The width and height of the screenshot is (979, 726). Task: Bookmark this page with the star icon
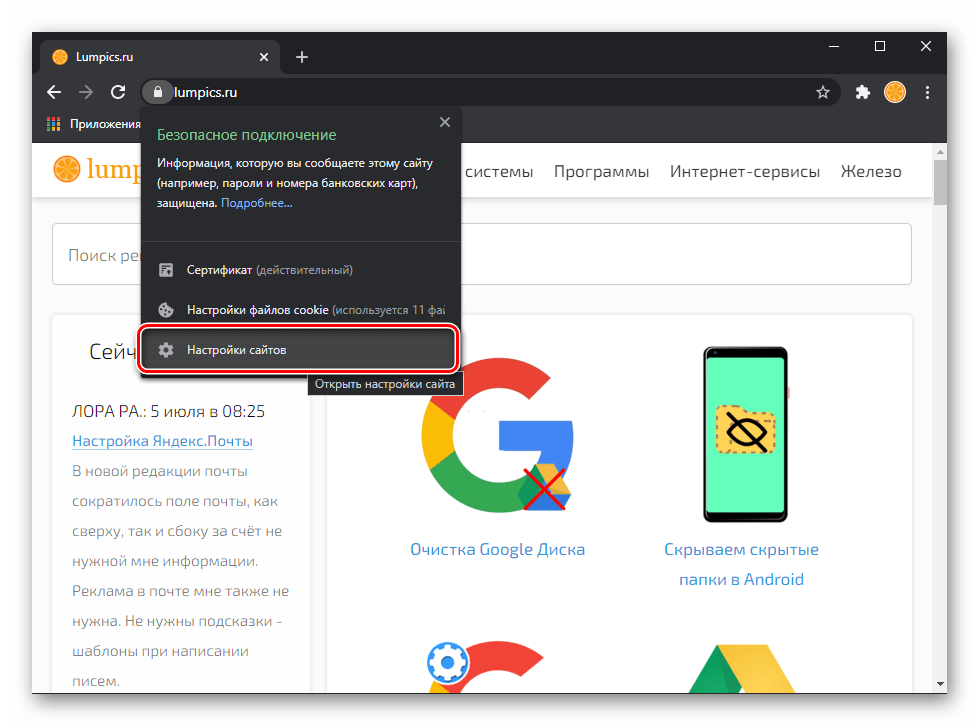[823, 92]
